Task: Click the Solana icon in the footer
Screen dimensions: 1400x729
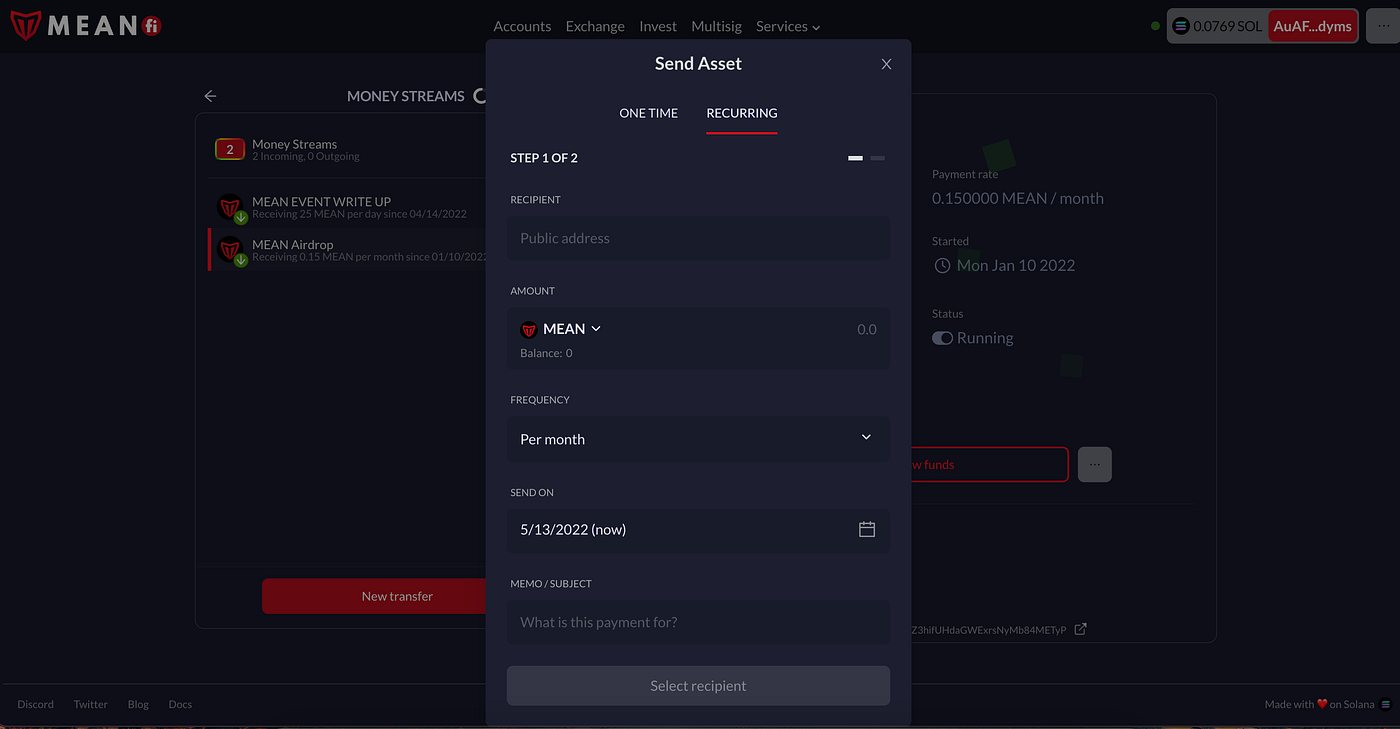Action: 1386,704
